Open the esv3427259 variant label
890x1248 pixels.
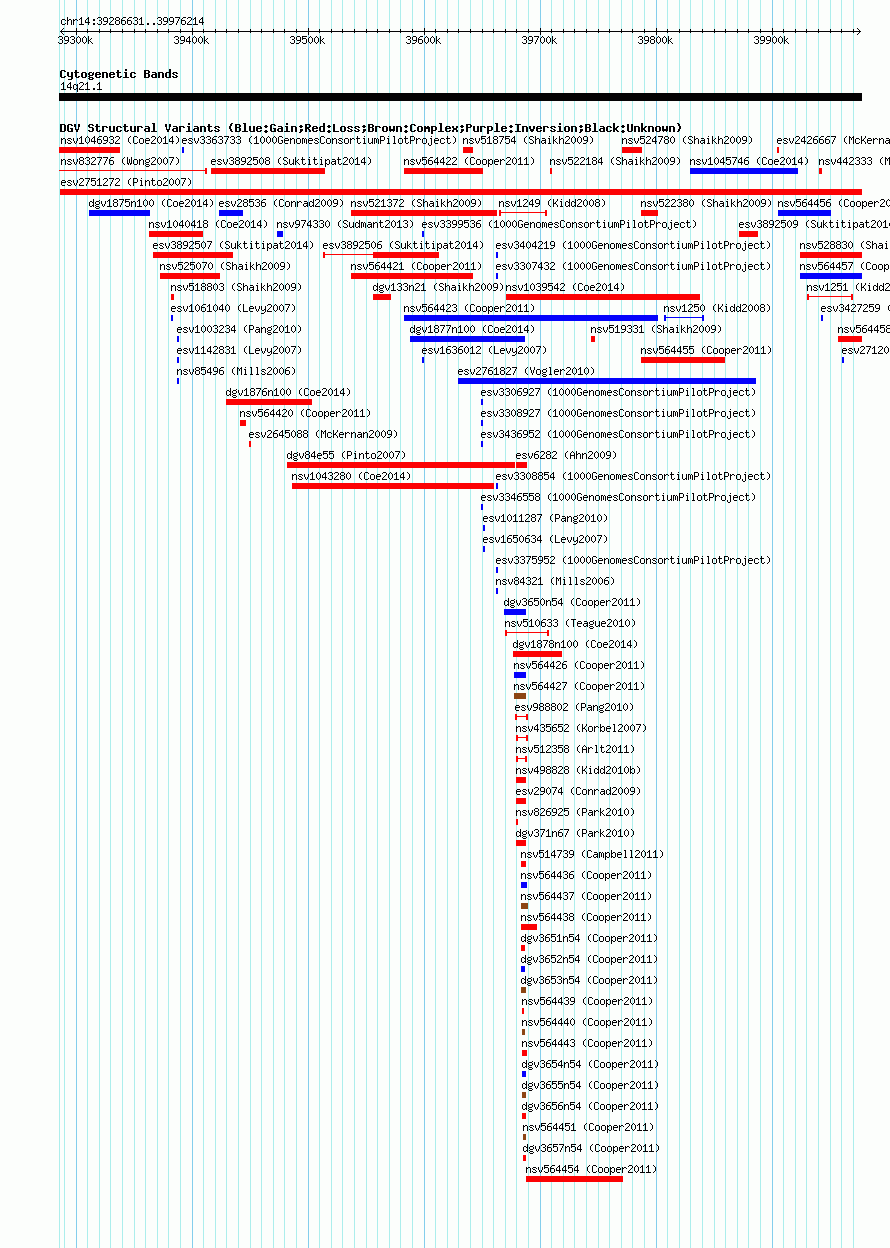855,308
